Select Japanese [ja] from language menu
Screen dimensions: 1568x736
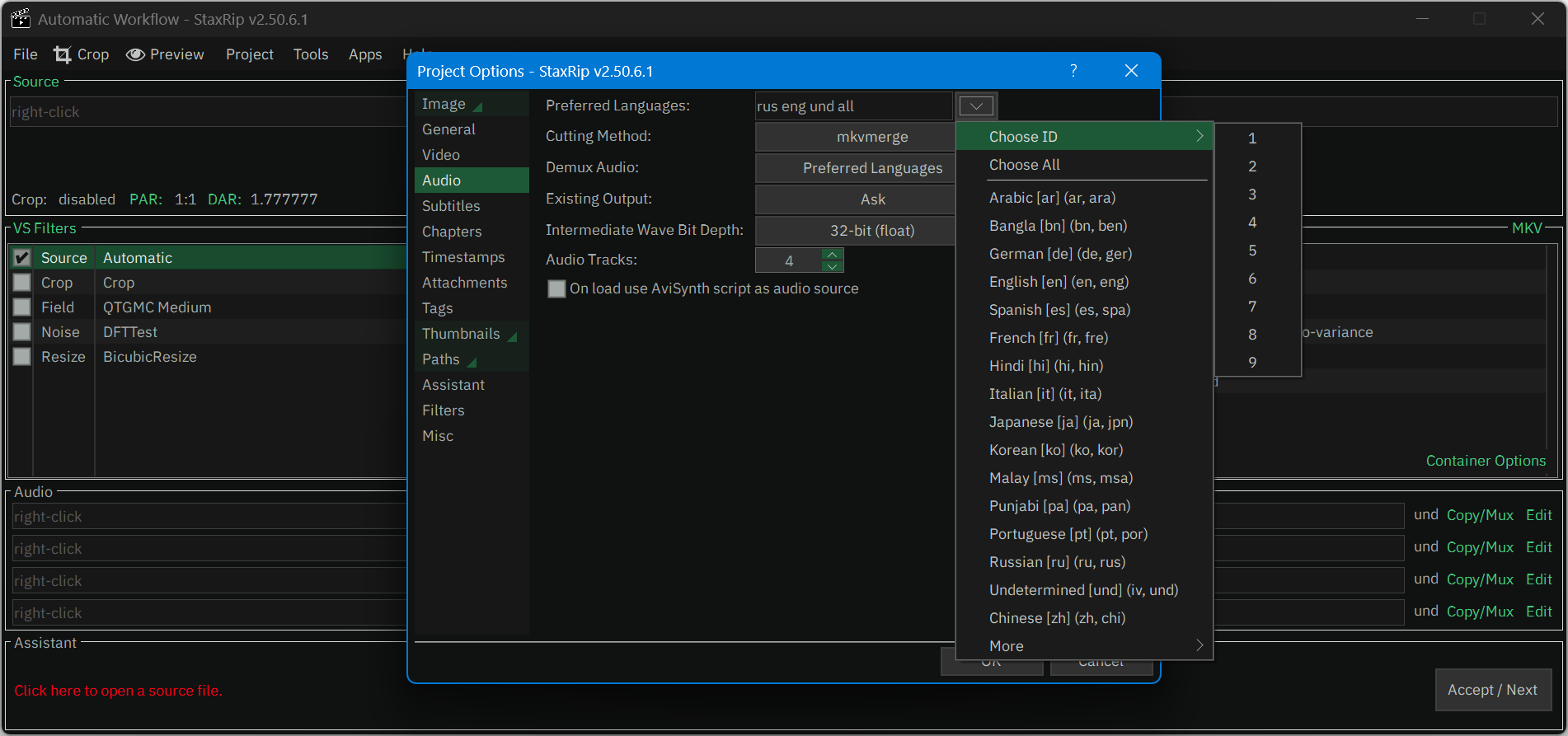[1060, 422]
